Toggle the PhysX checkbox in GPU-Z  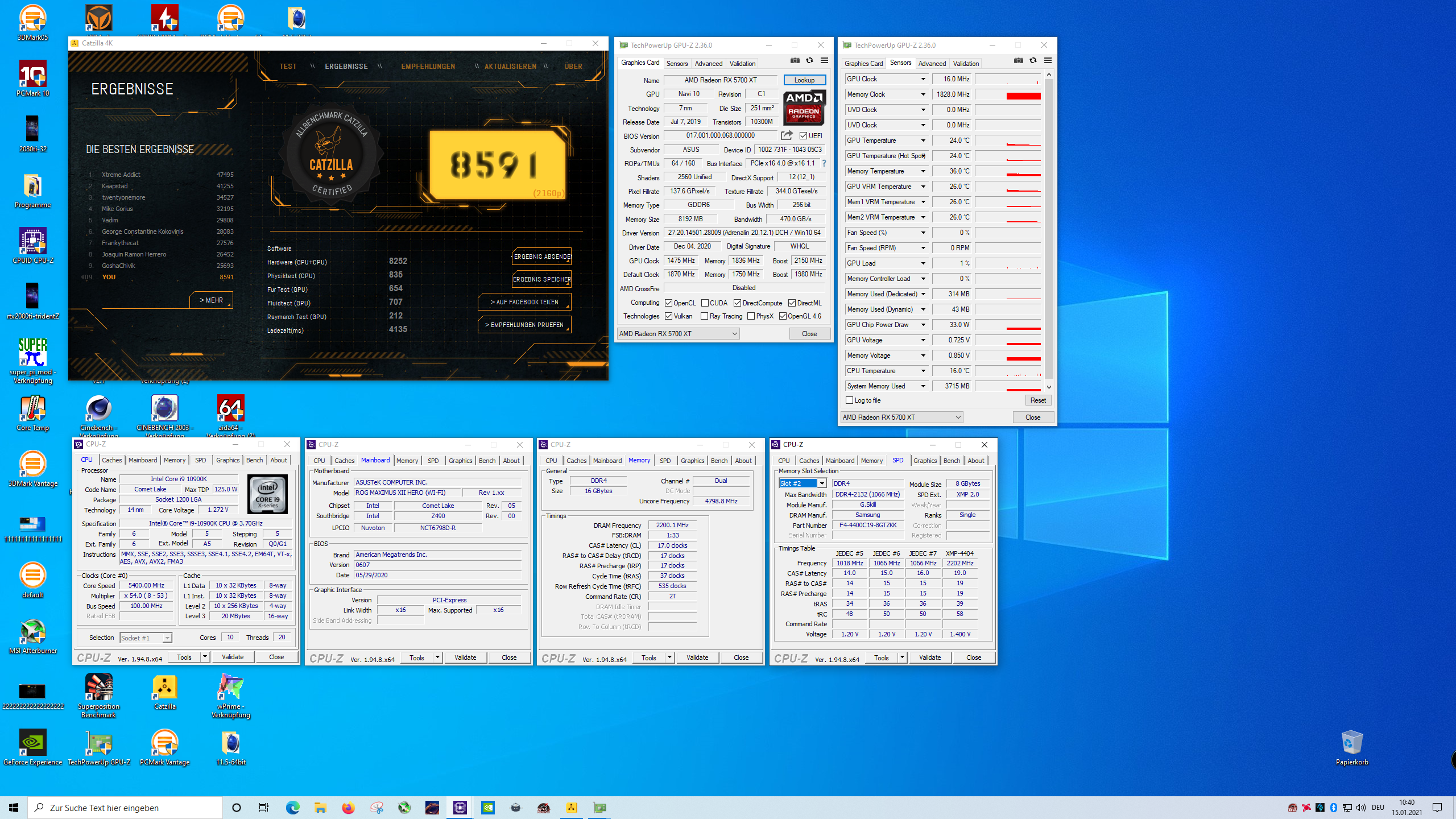(751, 316)
